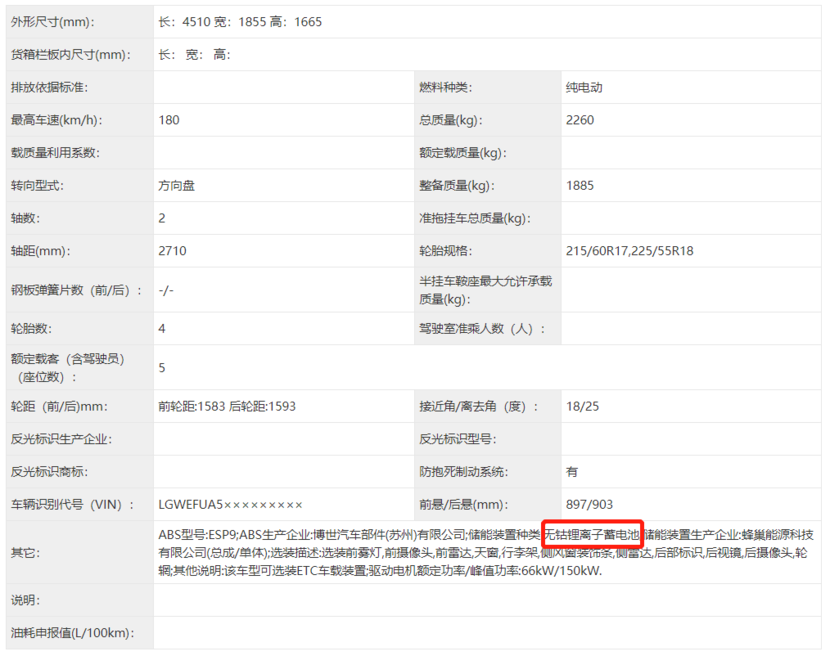Click the total mass value 2260
Image resolution: width=830 pixels, height=656 pixels.
point(580,120)
